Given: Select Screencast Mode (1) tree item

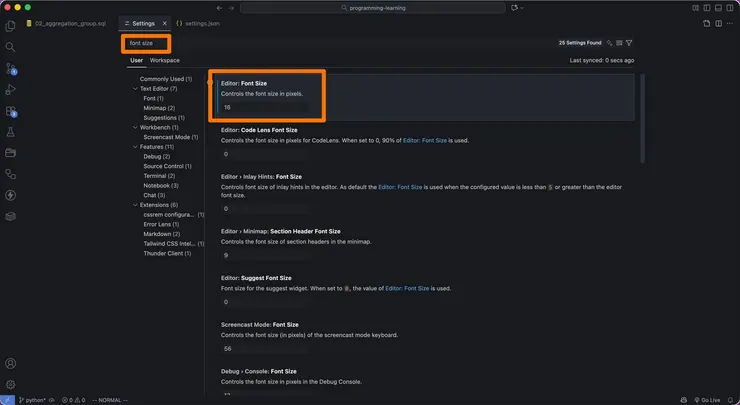Looking at the screenshot, I should pyautogui.click(x=170, y=137).
